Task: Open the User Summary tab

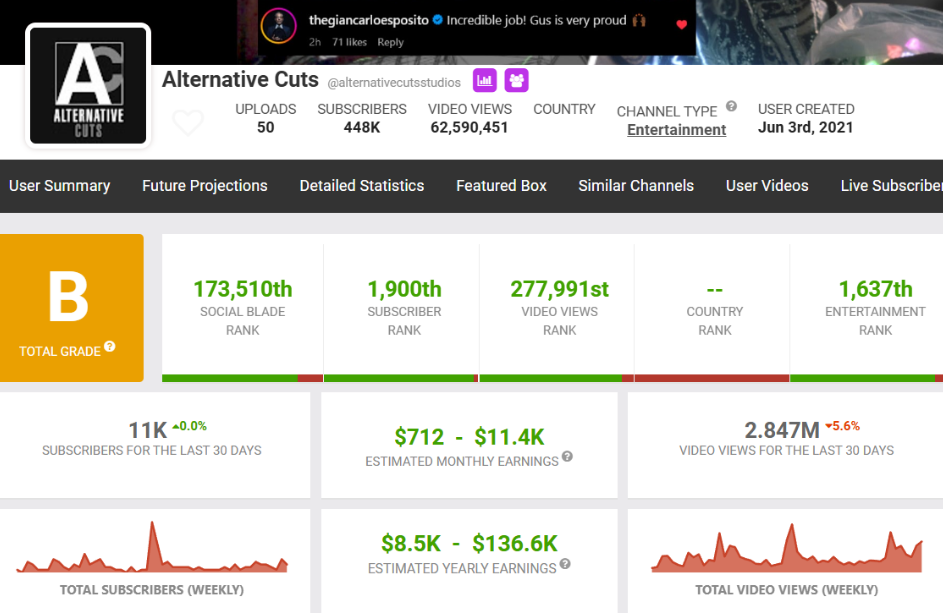Action: (x=60, y=186)
